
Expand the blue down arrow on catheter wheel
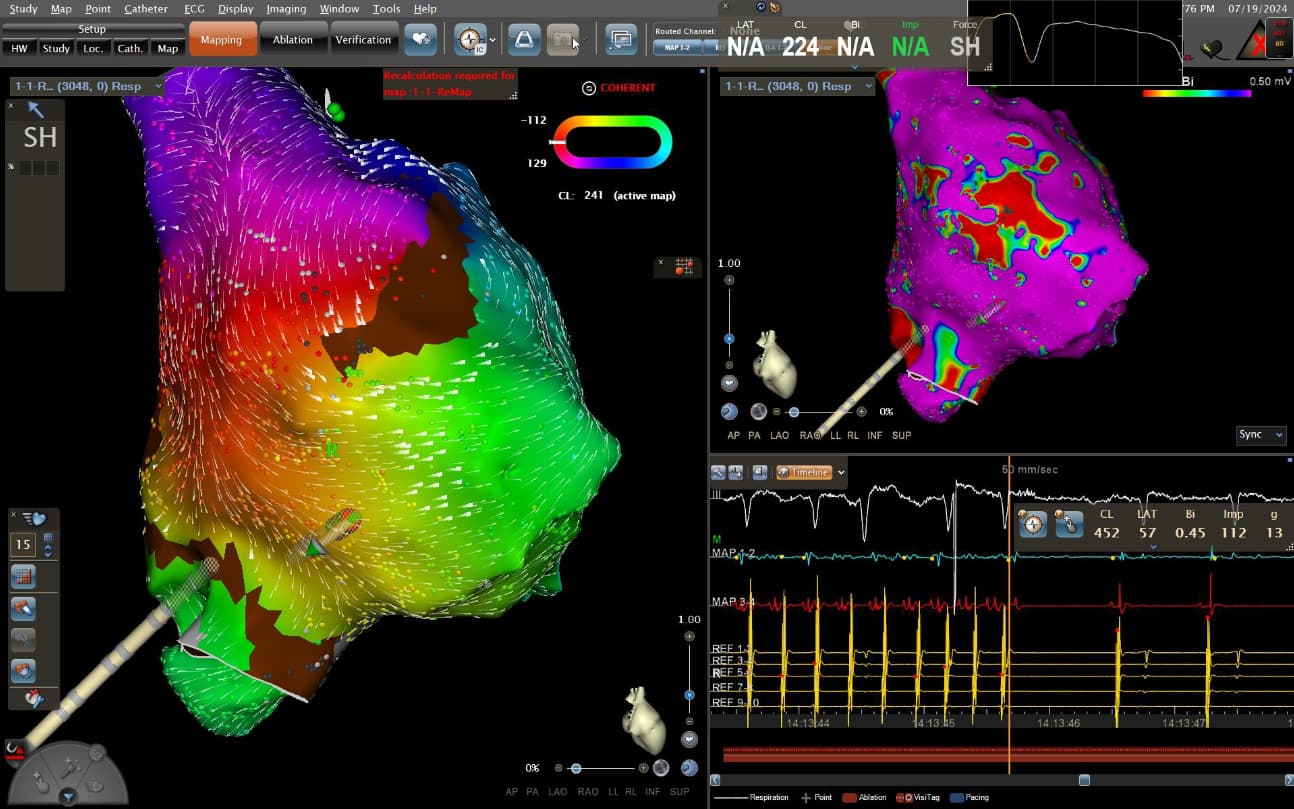[67, 797]
